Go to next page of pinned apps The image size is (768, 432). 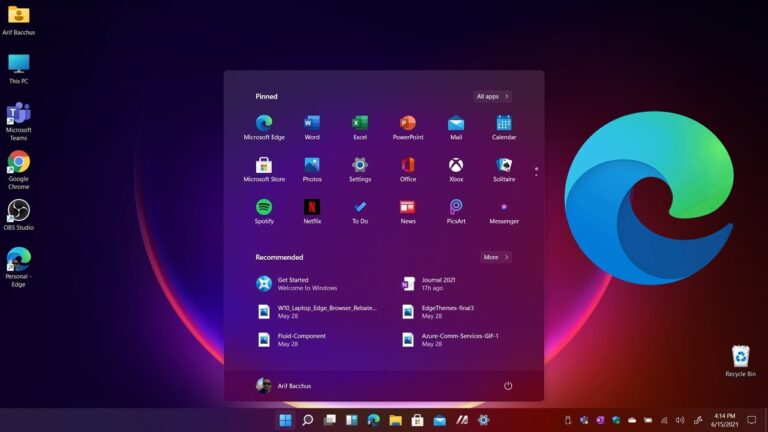[x=536, y=175]
